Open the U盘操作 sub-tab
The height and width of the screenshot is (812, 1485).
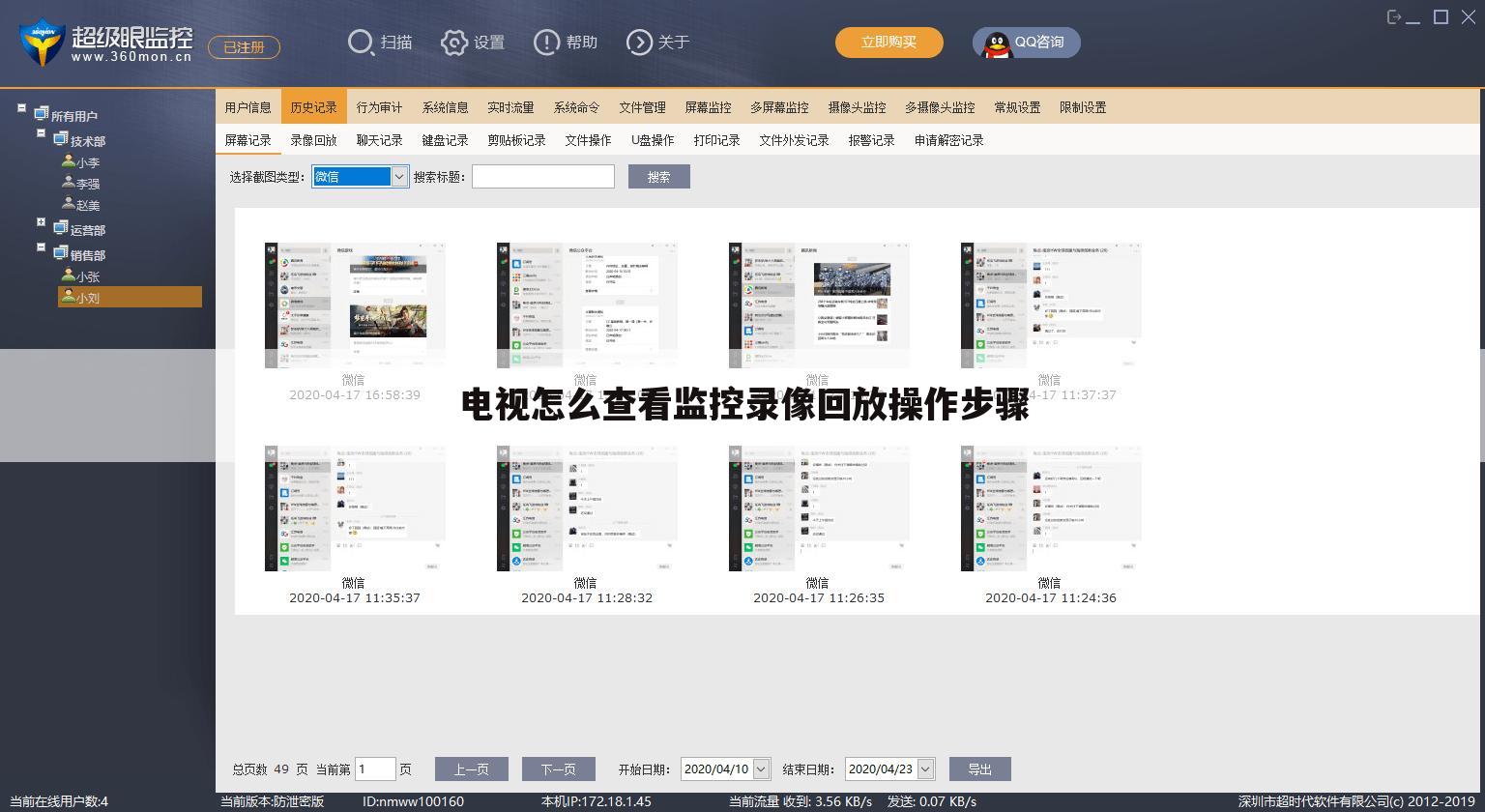(653, 140)
